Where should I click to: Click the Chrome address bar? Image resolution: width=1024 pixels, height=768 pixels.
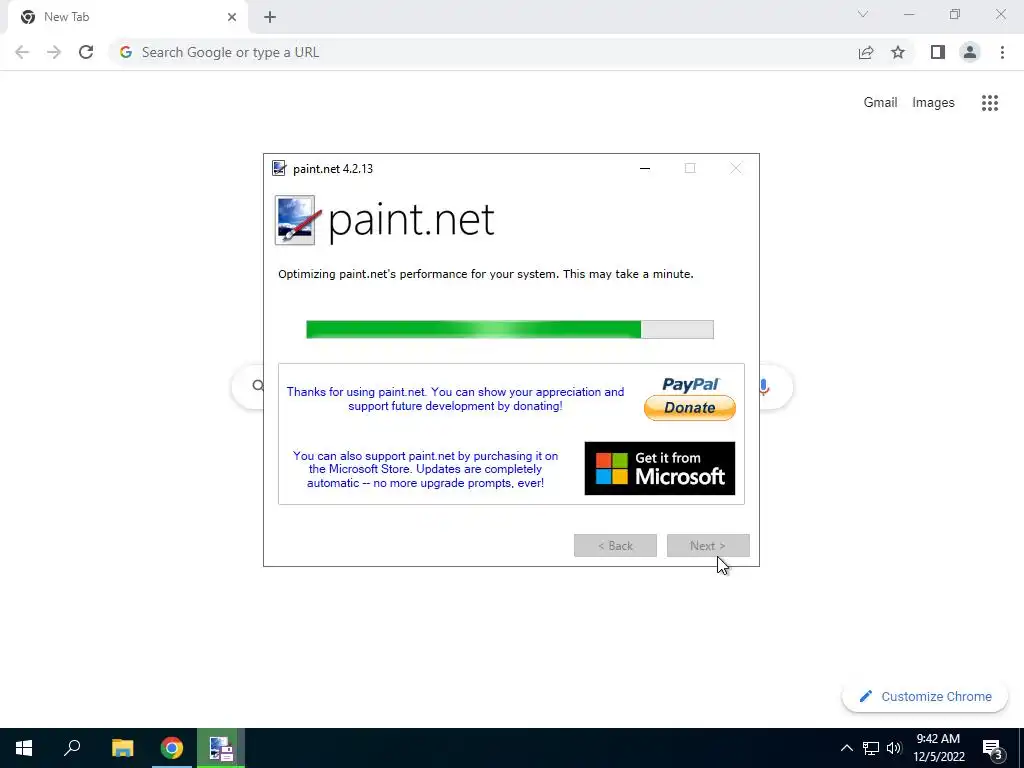coord(483,52)
